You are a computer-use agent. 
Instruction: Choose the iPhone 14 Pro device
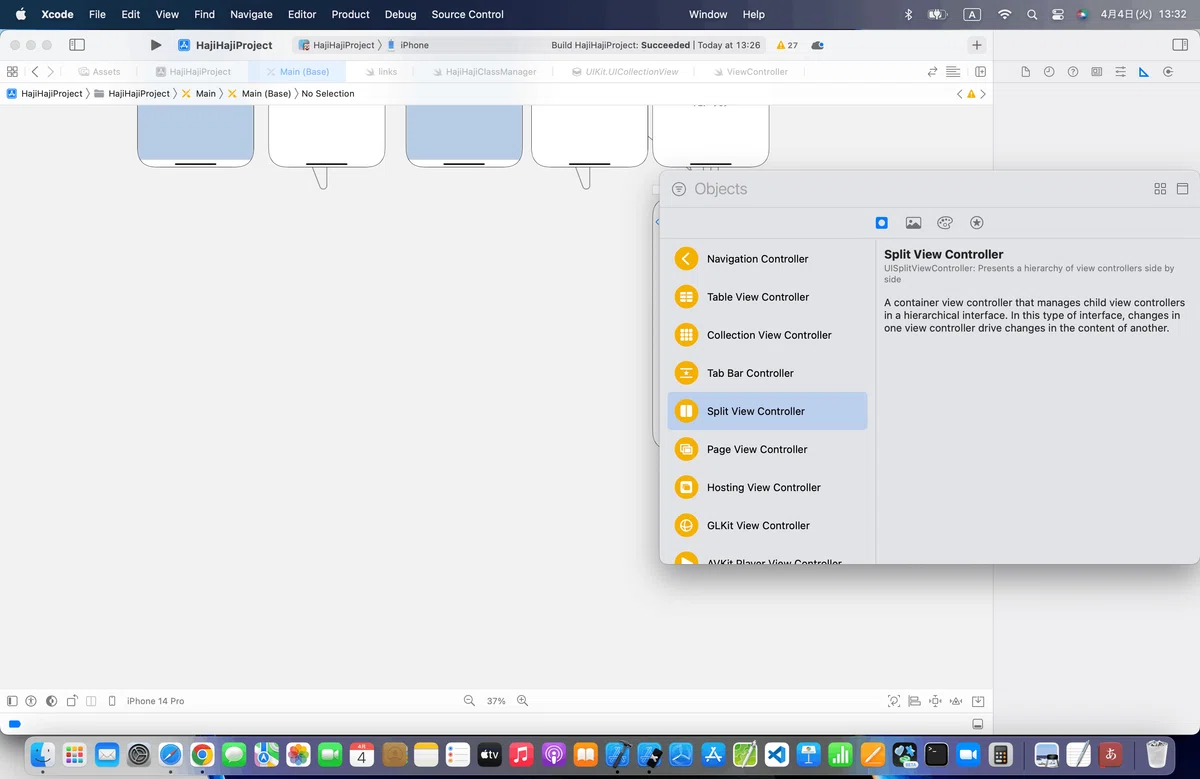(146, 701)
